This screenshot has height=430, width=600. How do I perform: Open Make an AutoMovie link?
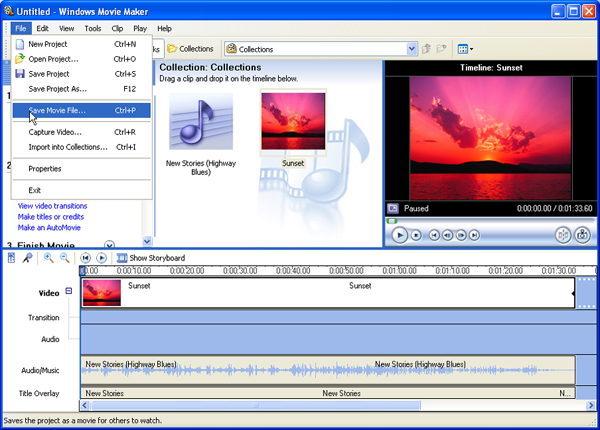(x=49, y=228)
